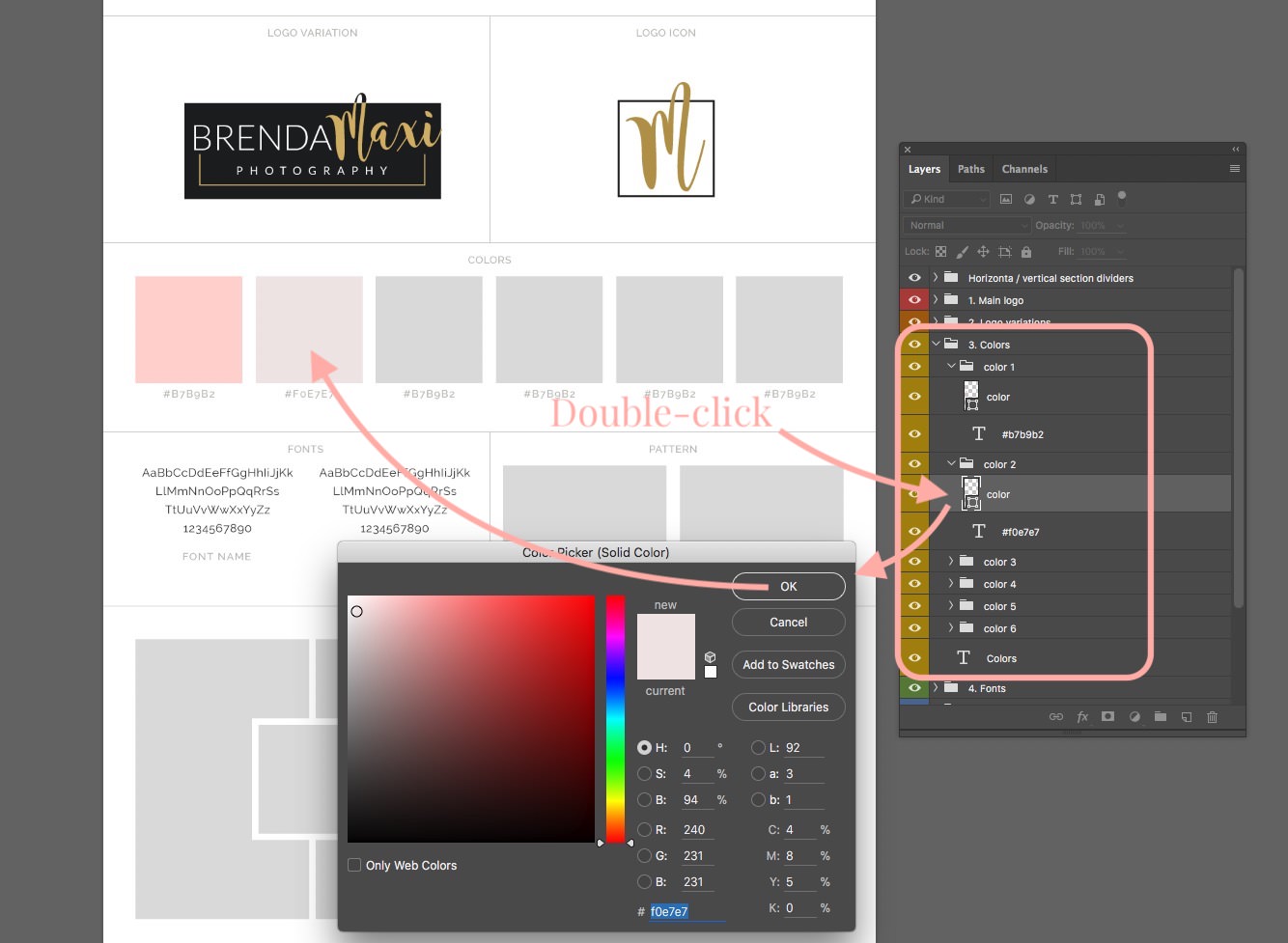Click the hex color value field
1288x943 pixels.
(686, 911)
